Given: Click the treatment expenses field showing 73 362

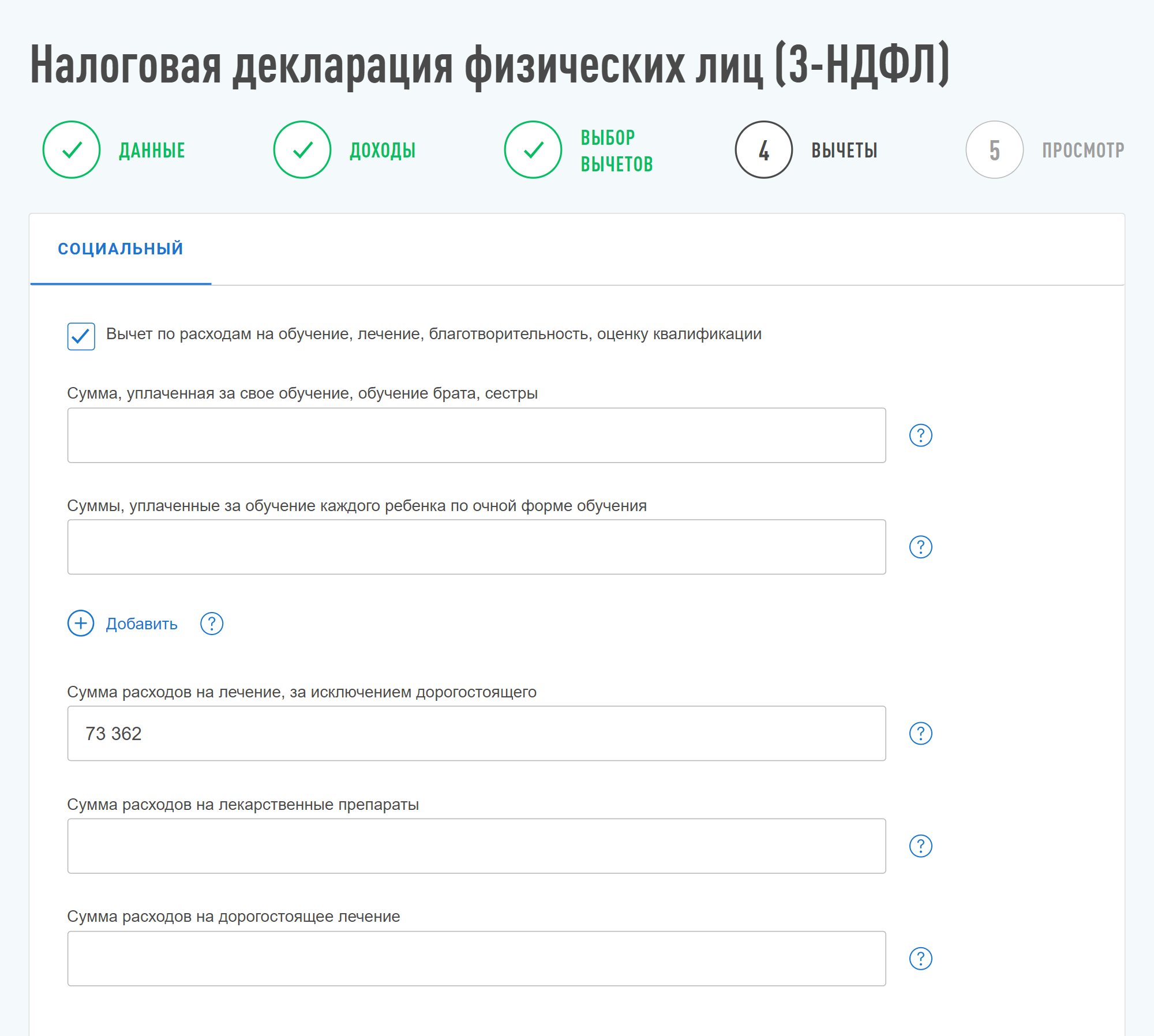Looking at the screenshot, I should [x=477, y=734].
